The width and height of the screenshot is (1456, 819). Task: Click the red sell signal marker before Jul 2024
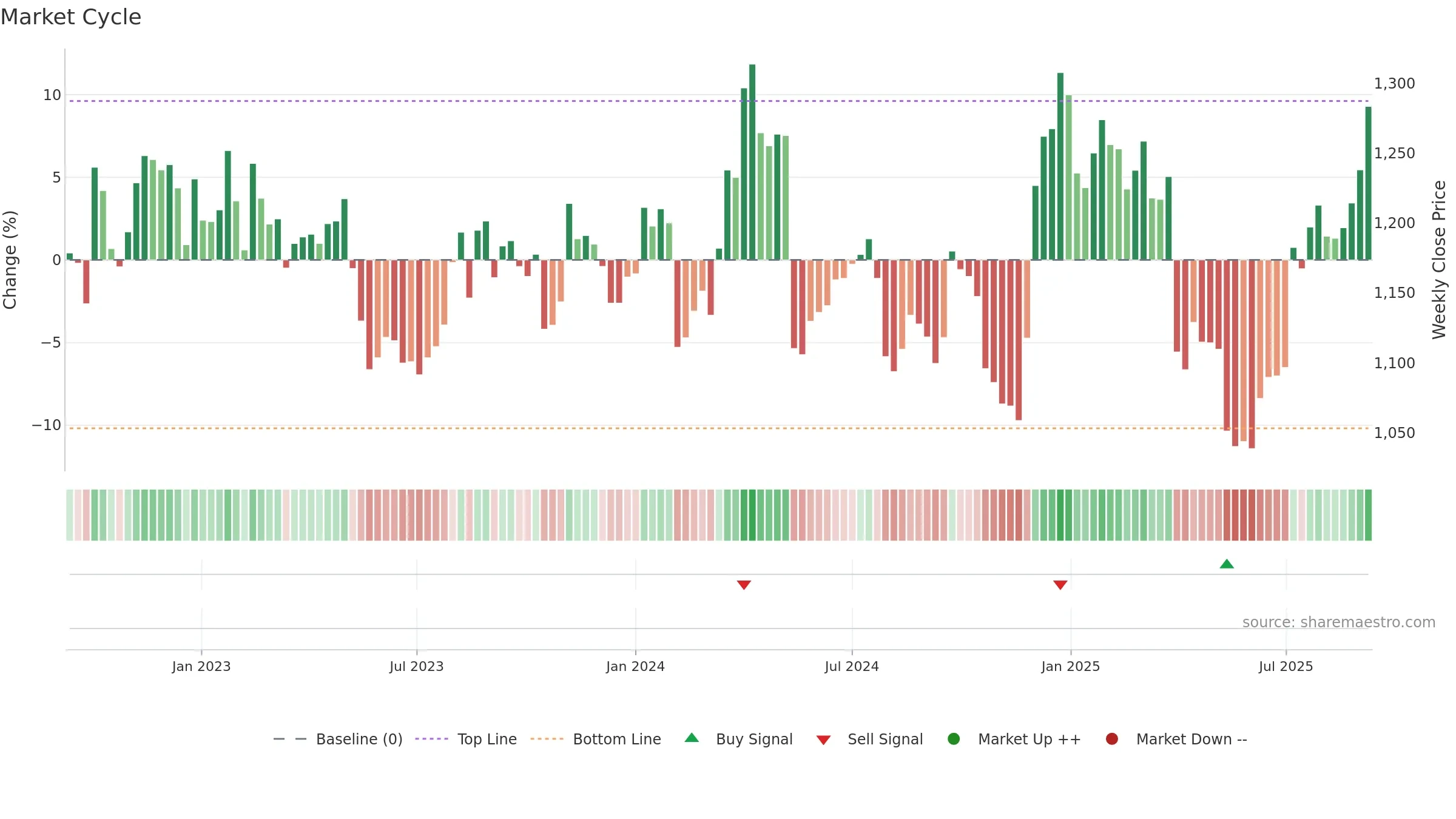(744, 585)
